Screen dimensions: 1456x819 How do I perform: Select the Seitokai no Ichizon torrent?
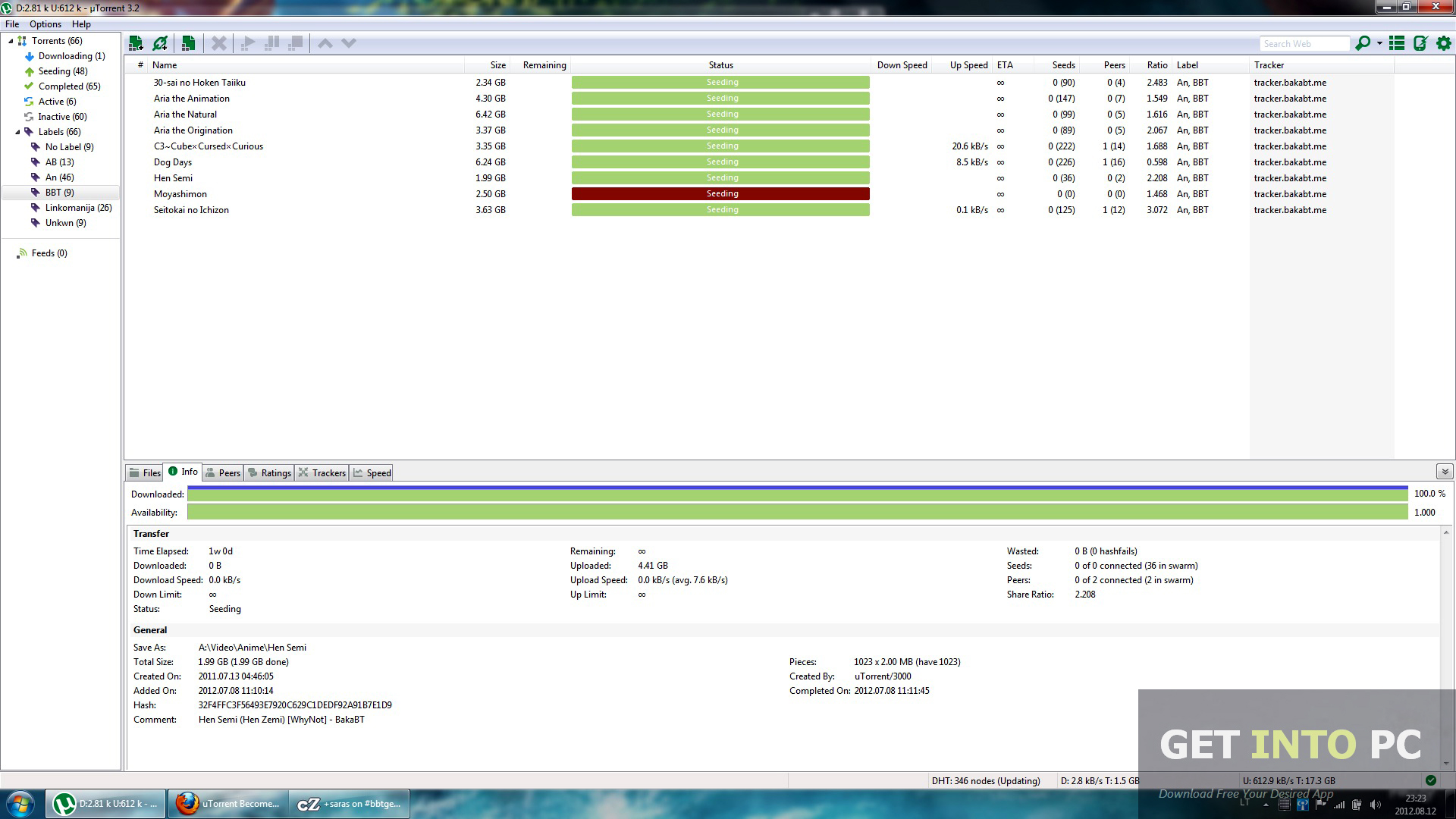tap(191, 210)
